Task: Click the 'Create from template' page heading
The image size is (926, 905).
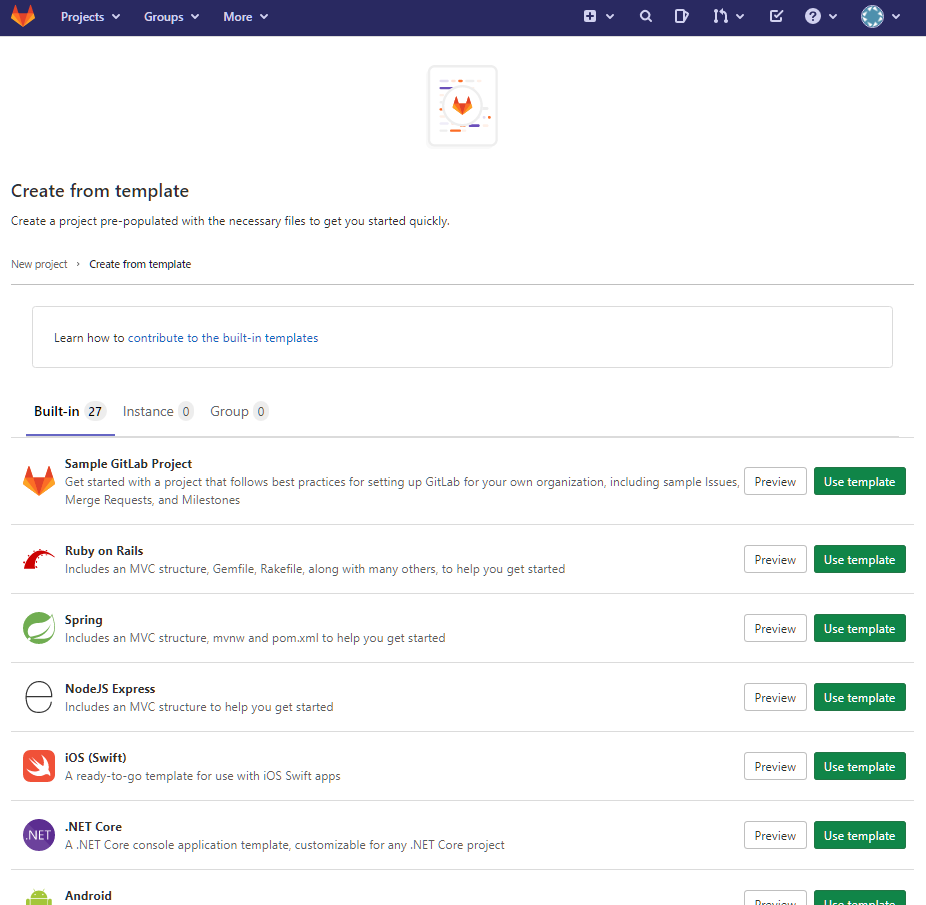Action: pos(100,191)
